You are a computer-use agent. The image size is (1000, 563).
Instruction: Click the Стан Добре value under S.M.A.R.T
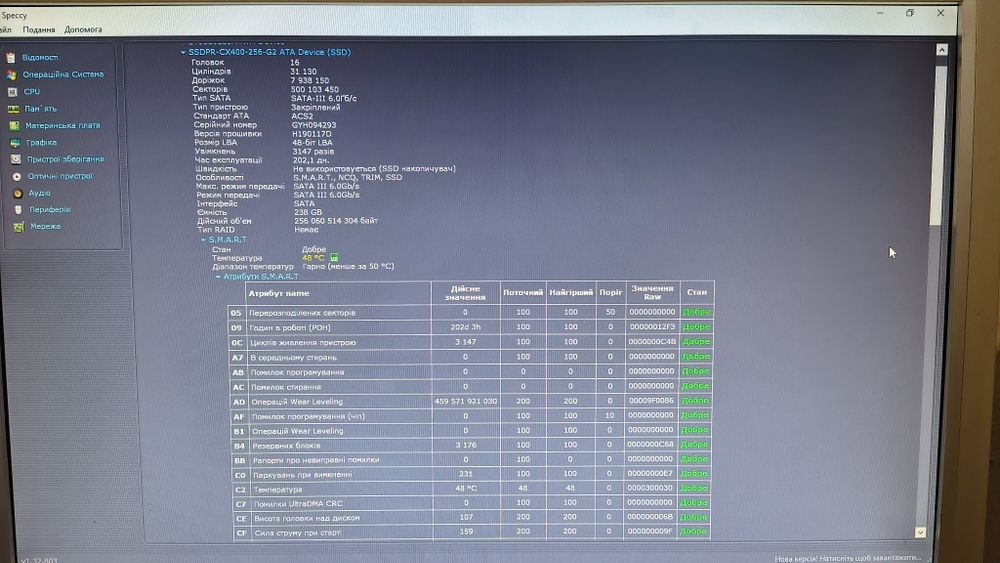point(314,249)
